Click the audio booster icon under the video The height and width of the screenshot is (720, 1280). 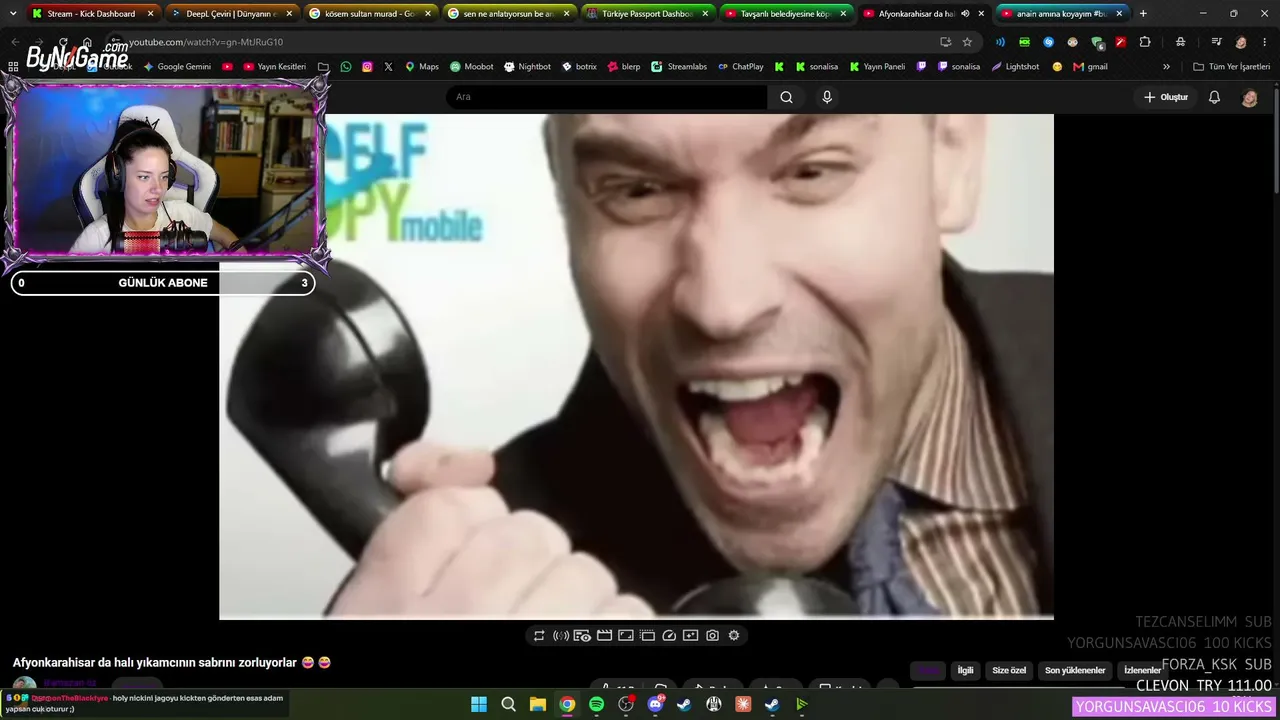pos(561,635)
